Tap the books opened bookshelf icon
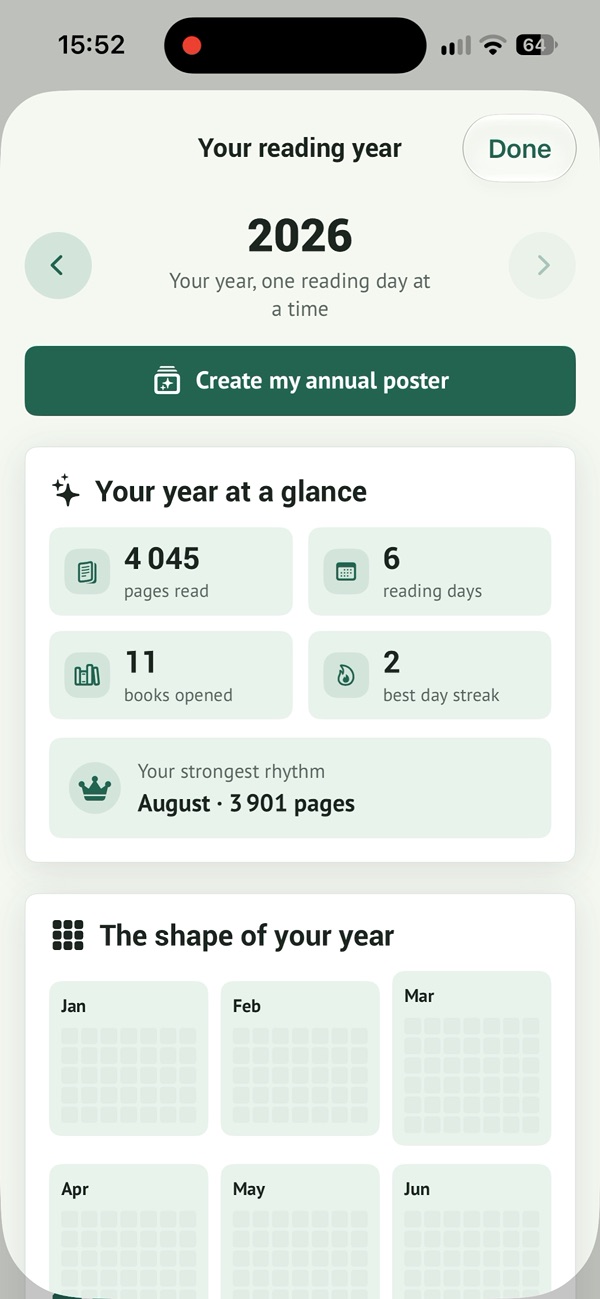 (x=87, y=676)
